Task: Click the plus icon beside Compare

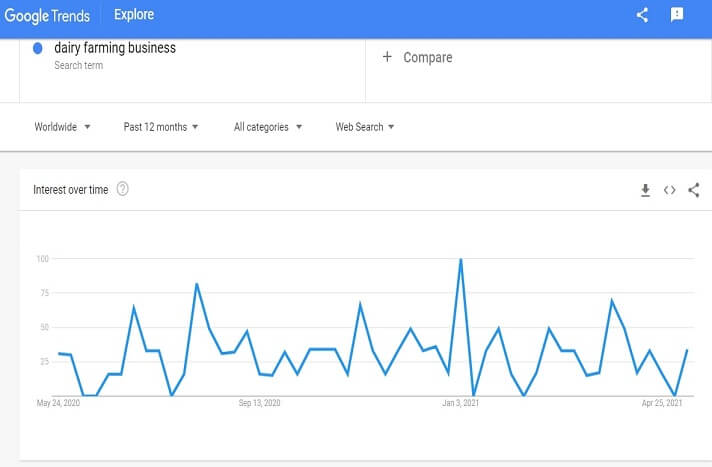Action: [387, 57]
